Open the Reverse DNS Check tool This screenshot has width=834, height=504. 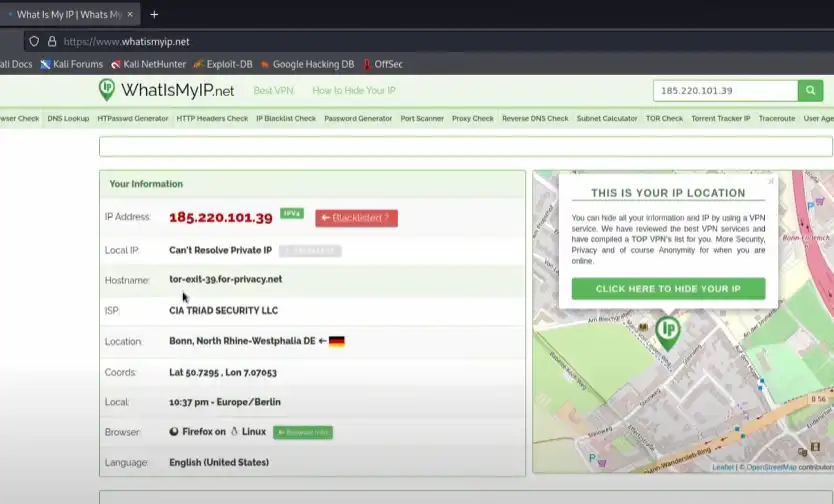coord(535,119)
